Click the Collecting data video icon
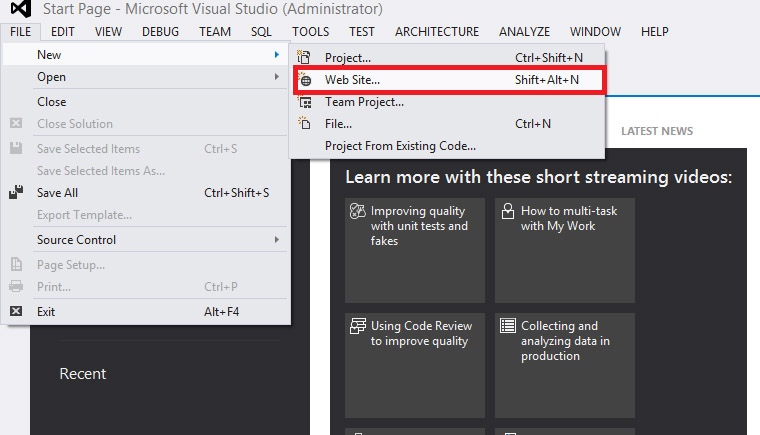 [x=507, y=325]
